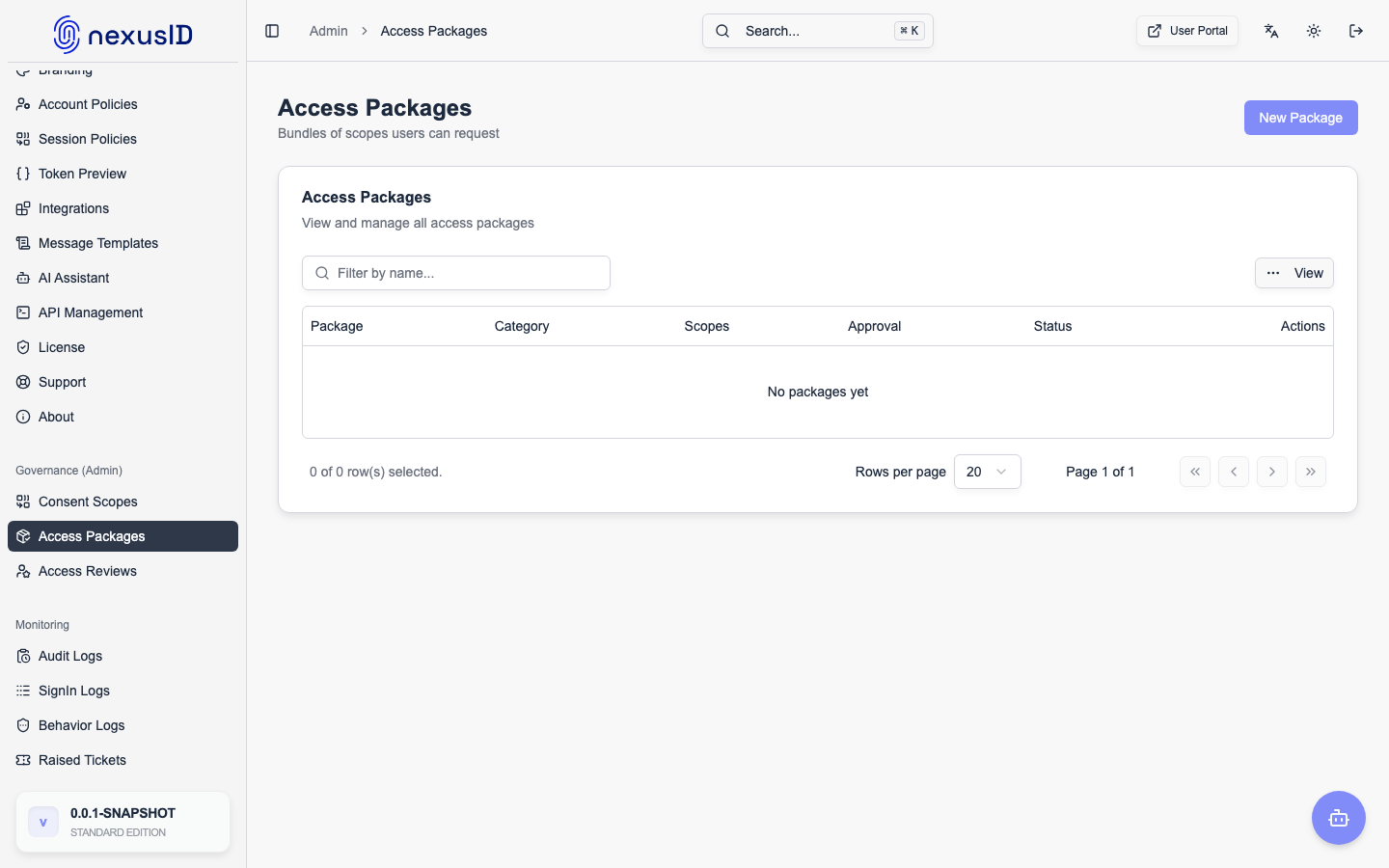Click the Admin breadcrumb link
This screenshot has width=1389, height=868.
point(328,31)
